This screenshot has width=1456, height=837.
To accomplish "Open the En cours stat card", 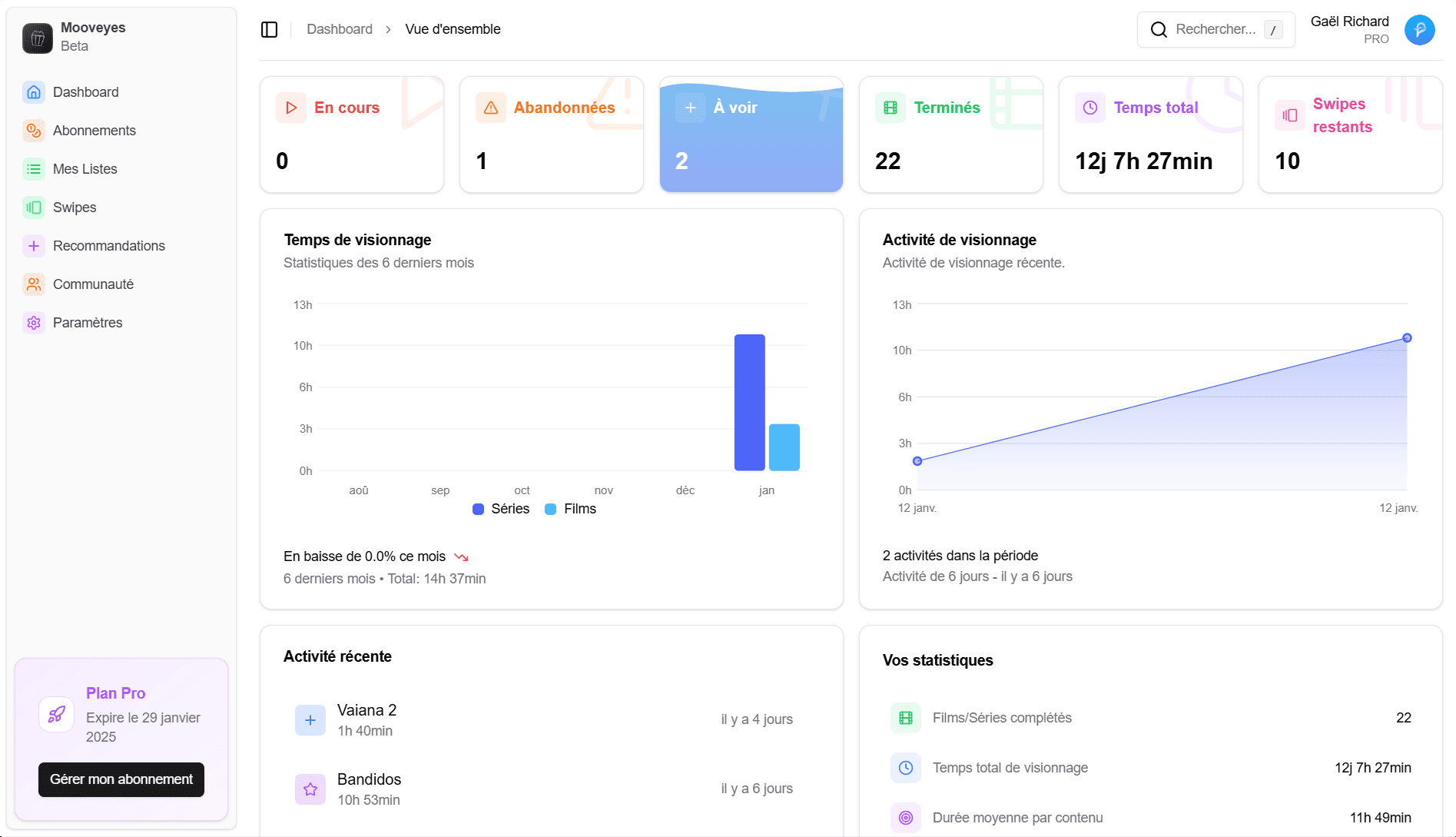I will coord(352,135).
